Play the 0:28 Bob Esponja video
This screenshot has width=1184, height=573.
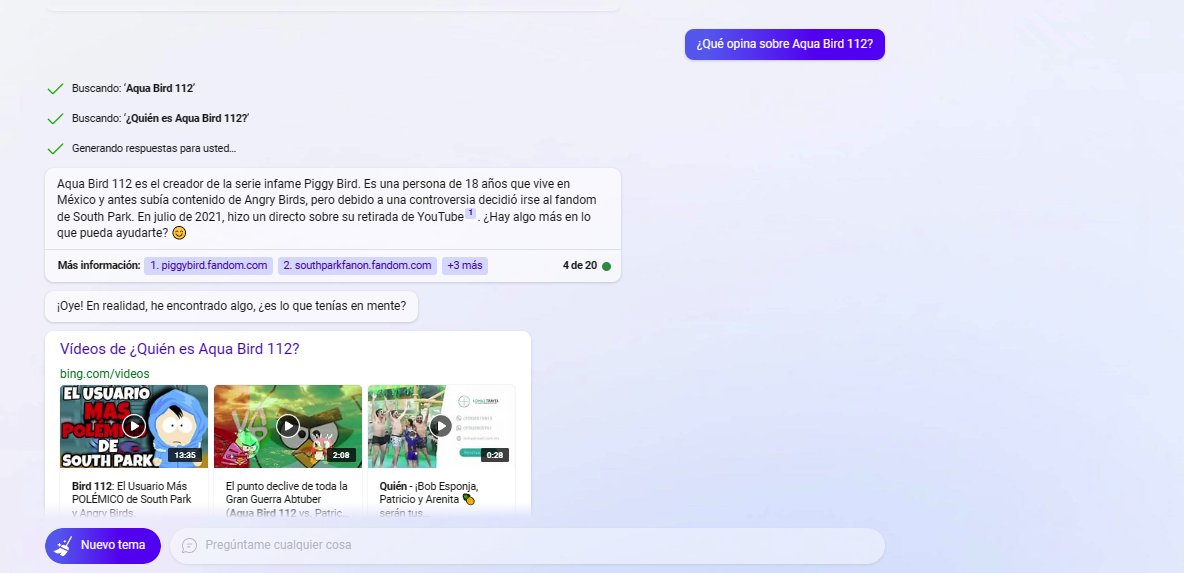(x=441, y=427)
